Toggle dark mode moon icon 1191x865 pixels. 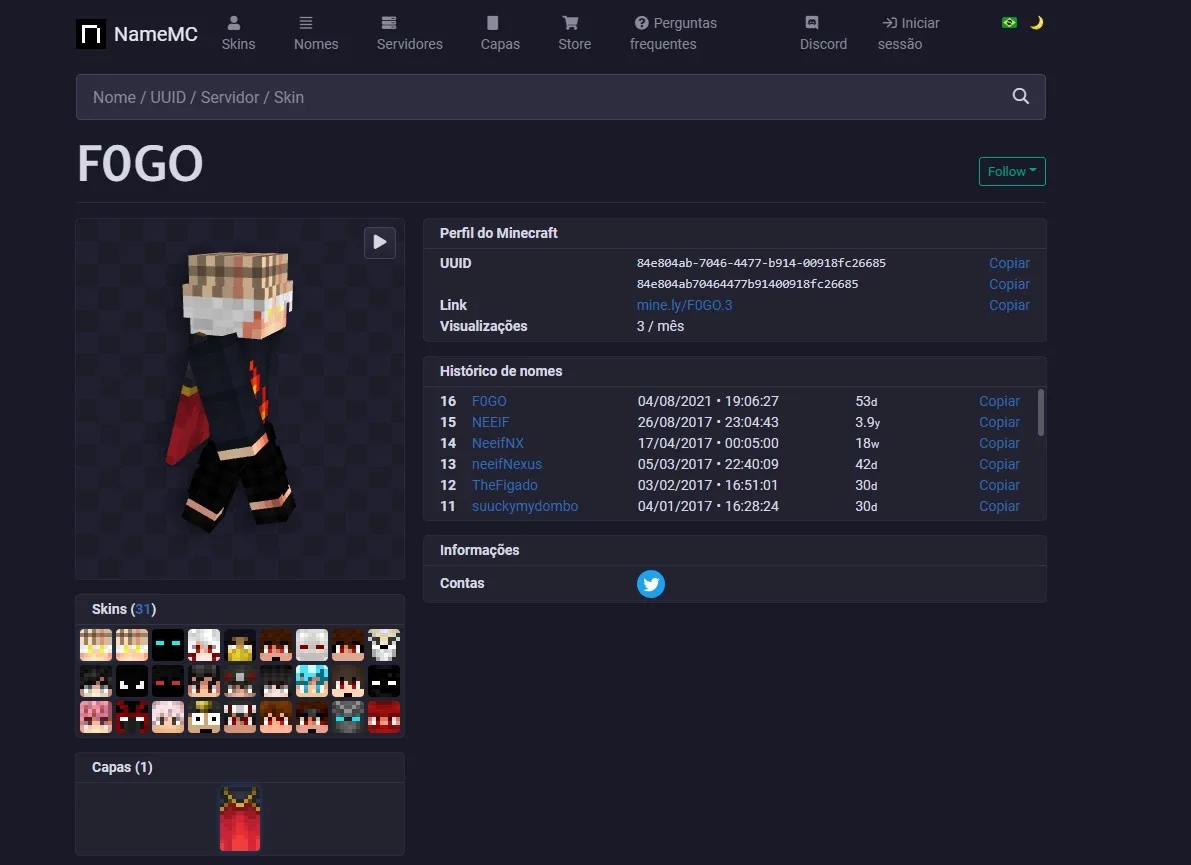coord(1037,23)
